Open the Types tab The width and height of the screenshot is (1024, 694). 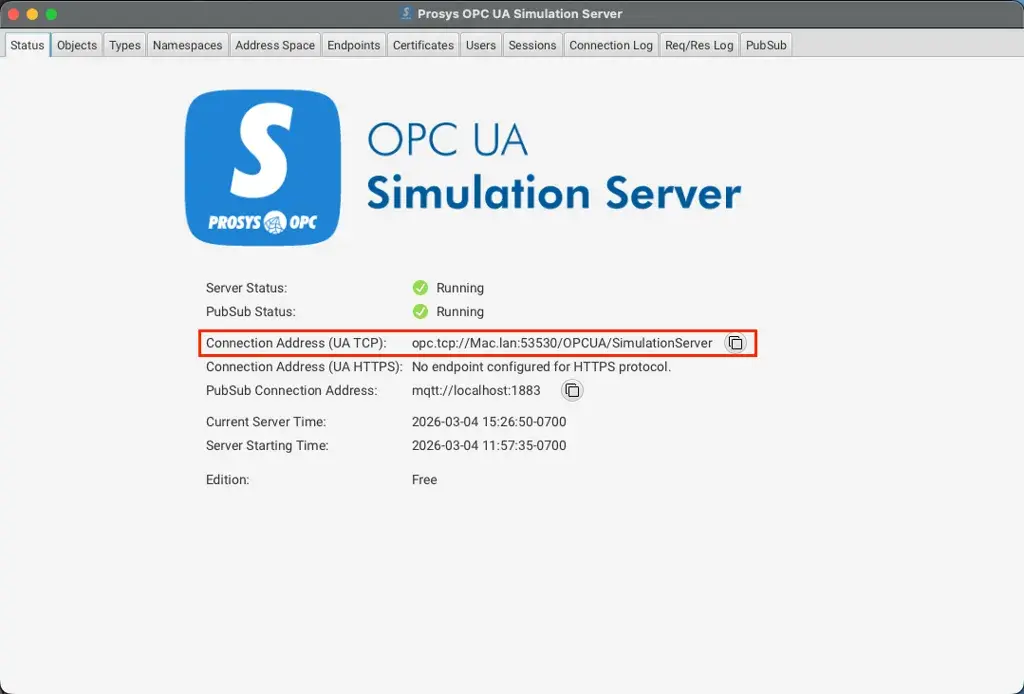[125, 45]
